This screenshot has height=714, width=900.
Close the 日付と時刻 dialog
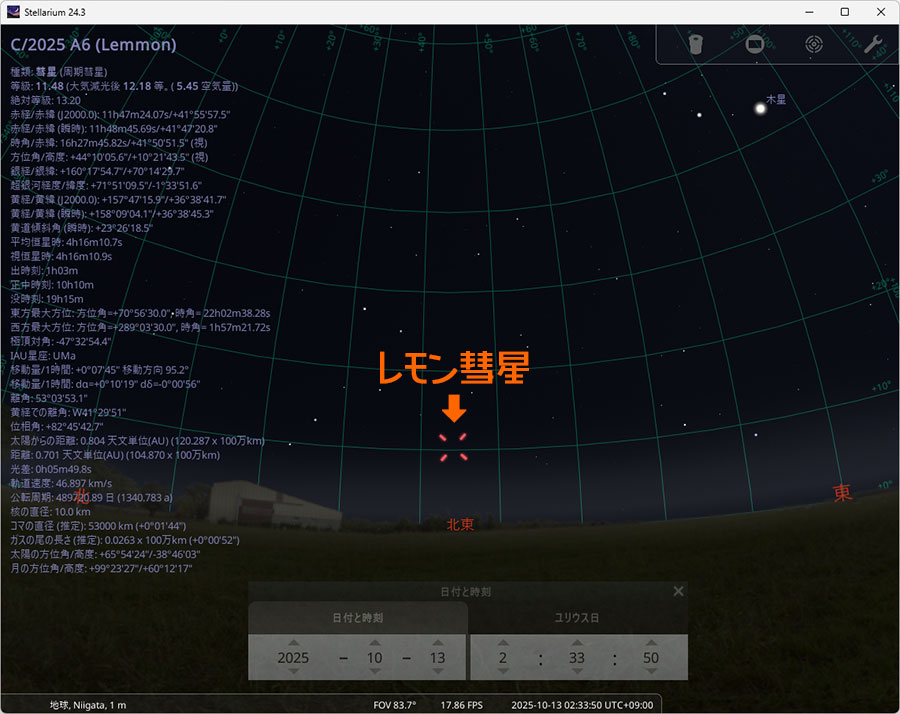[678, 591]
